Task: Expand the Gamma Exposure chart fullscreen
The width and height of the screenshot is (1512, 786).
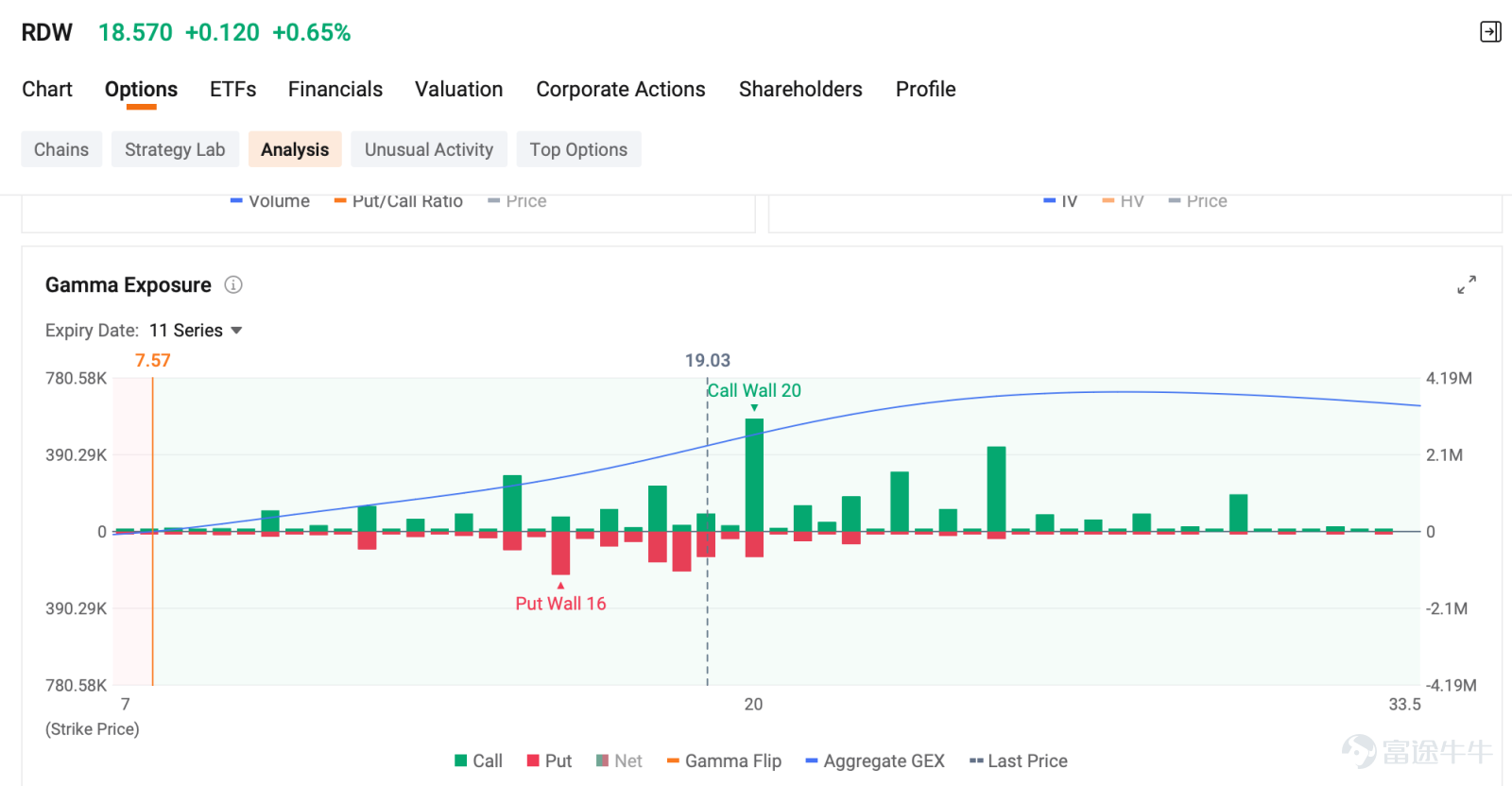Action: pyautogui.click(x=1467, y=284)
